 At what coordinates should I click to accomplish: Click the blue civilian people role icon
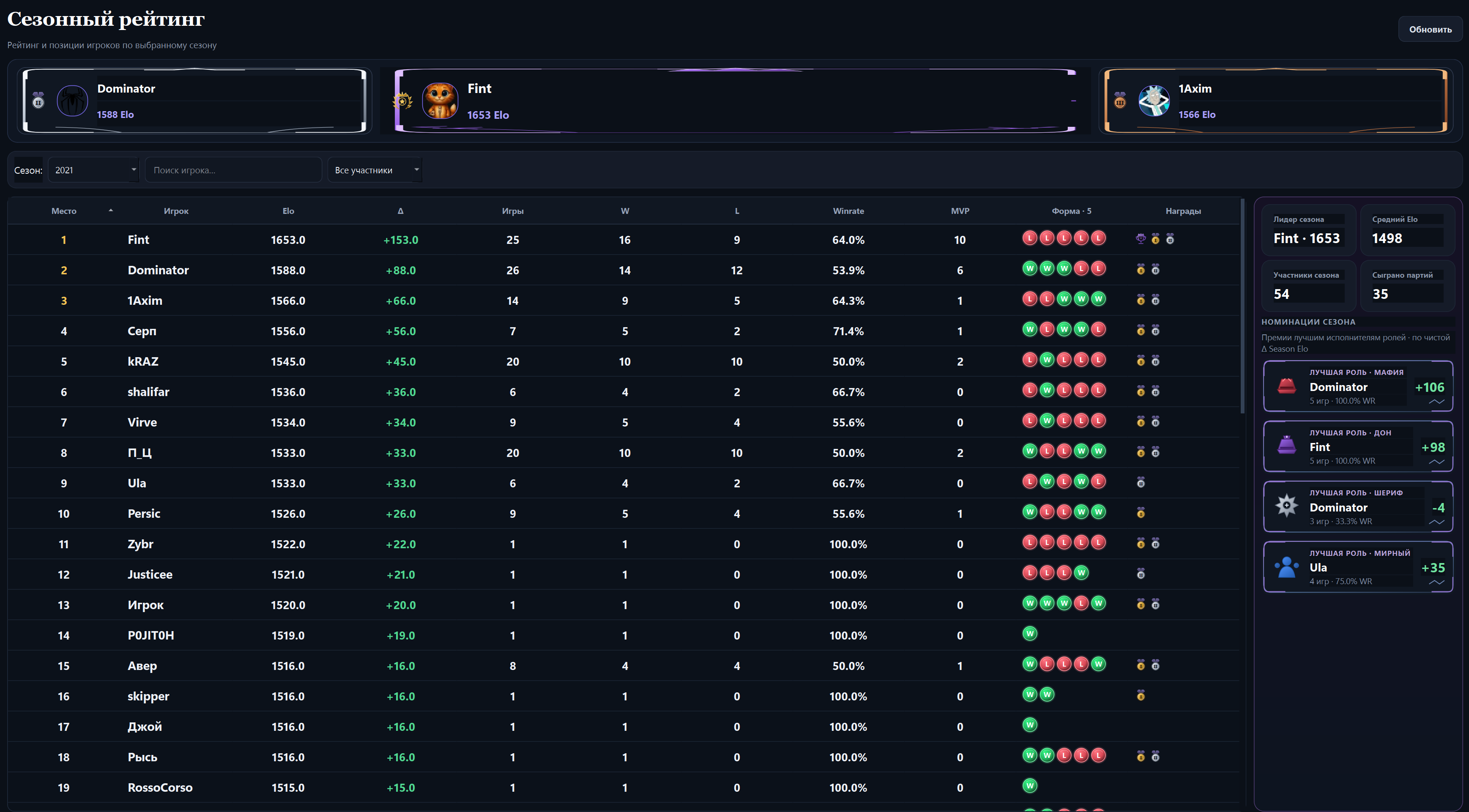(1286, 567)
